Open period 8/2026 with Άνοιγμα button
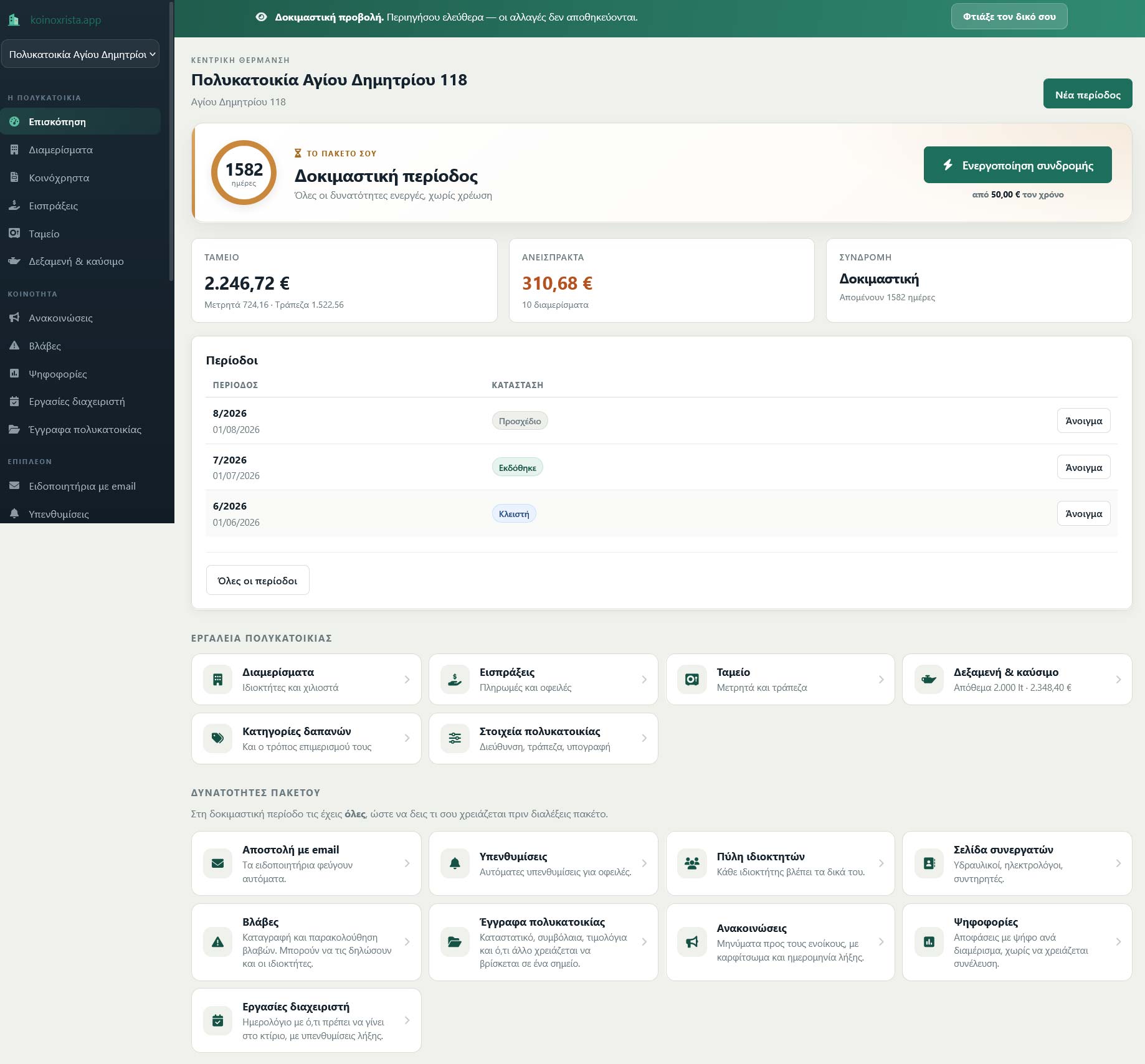 click(x=1083, y=421)
